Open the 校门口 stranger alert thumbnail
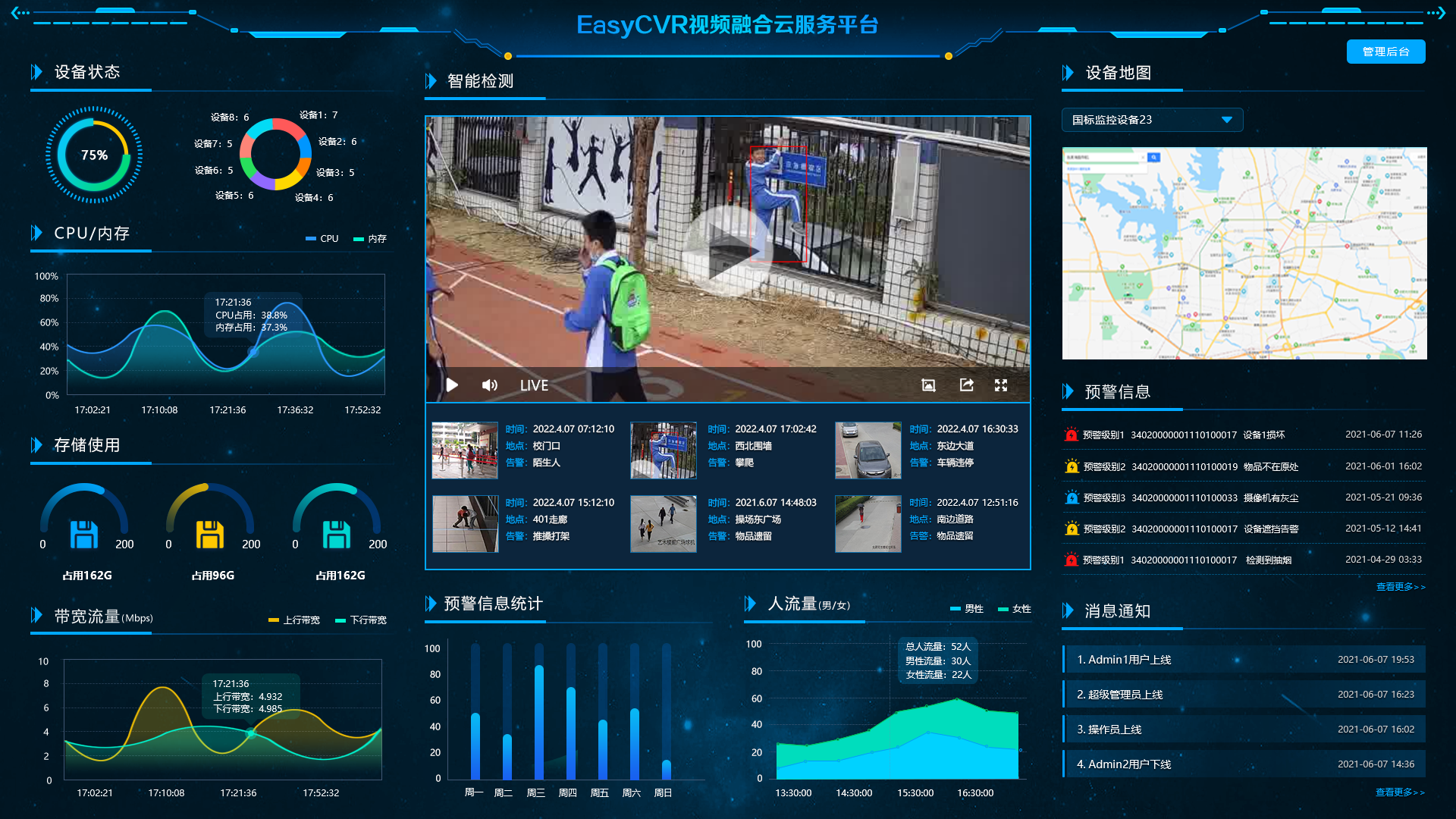 point(465,450)
